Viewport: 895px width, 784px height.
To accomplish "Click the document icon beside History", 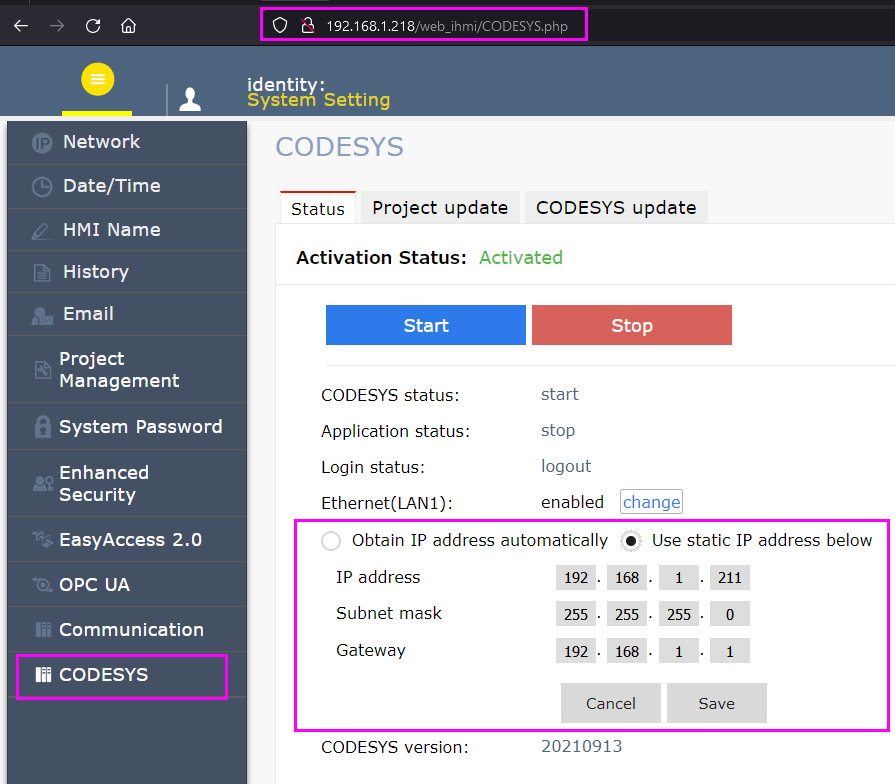I will tap(42, 273).
